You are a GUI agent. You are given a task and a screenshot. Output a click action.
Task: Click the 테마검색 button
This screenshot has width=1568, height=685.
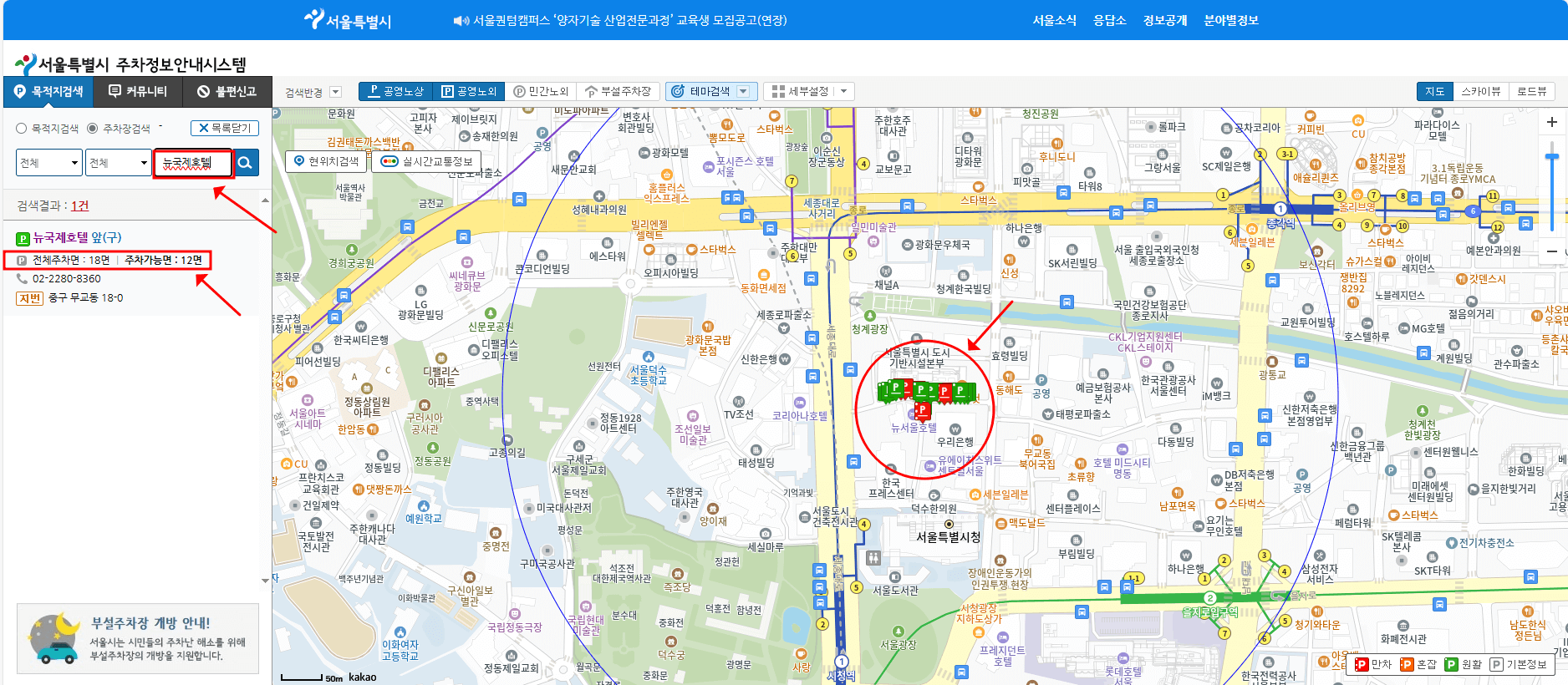pos(710,91)
